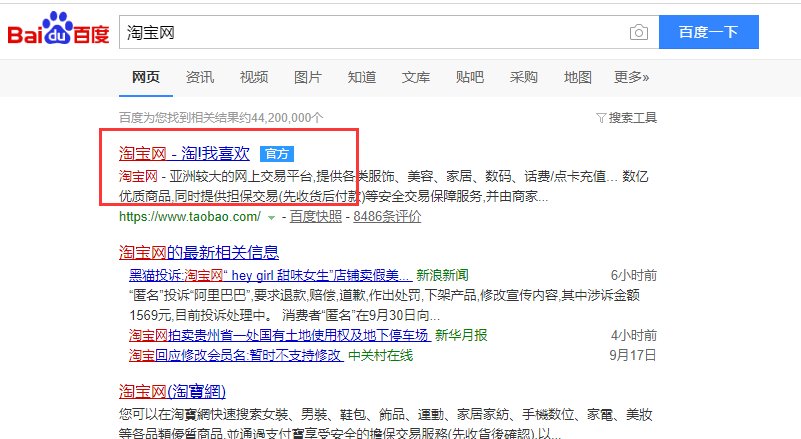Open the 图片 tab

[308, 77]
